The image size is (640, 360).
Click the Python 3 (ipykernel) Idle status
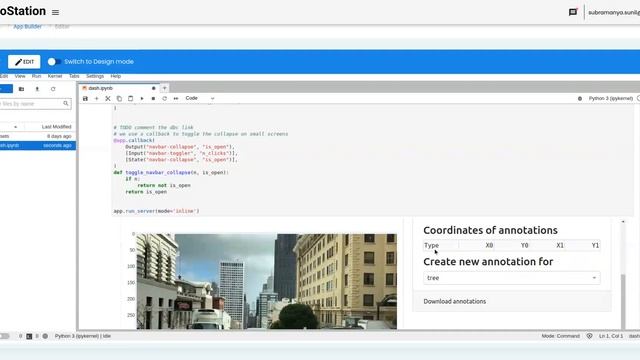pyautogui.click(x=83, y=336)
